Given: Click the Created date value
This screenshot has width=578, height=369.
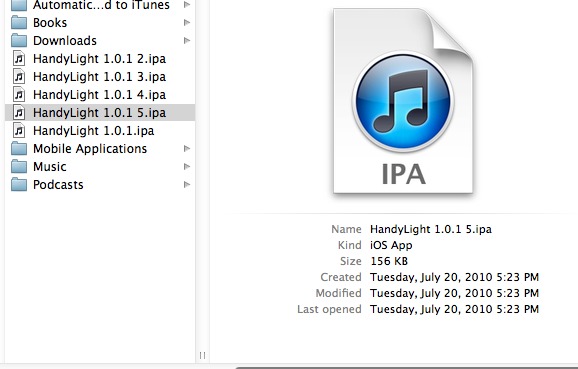Looking at the screenshot, I should pyautogui.click(x=455, y=277).
